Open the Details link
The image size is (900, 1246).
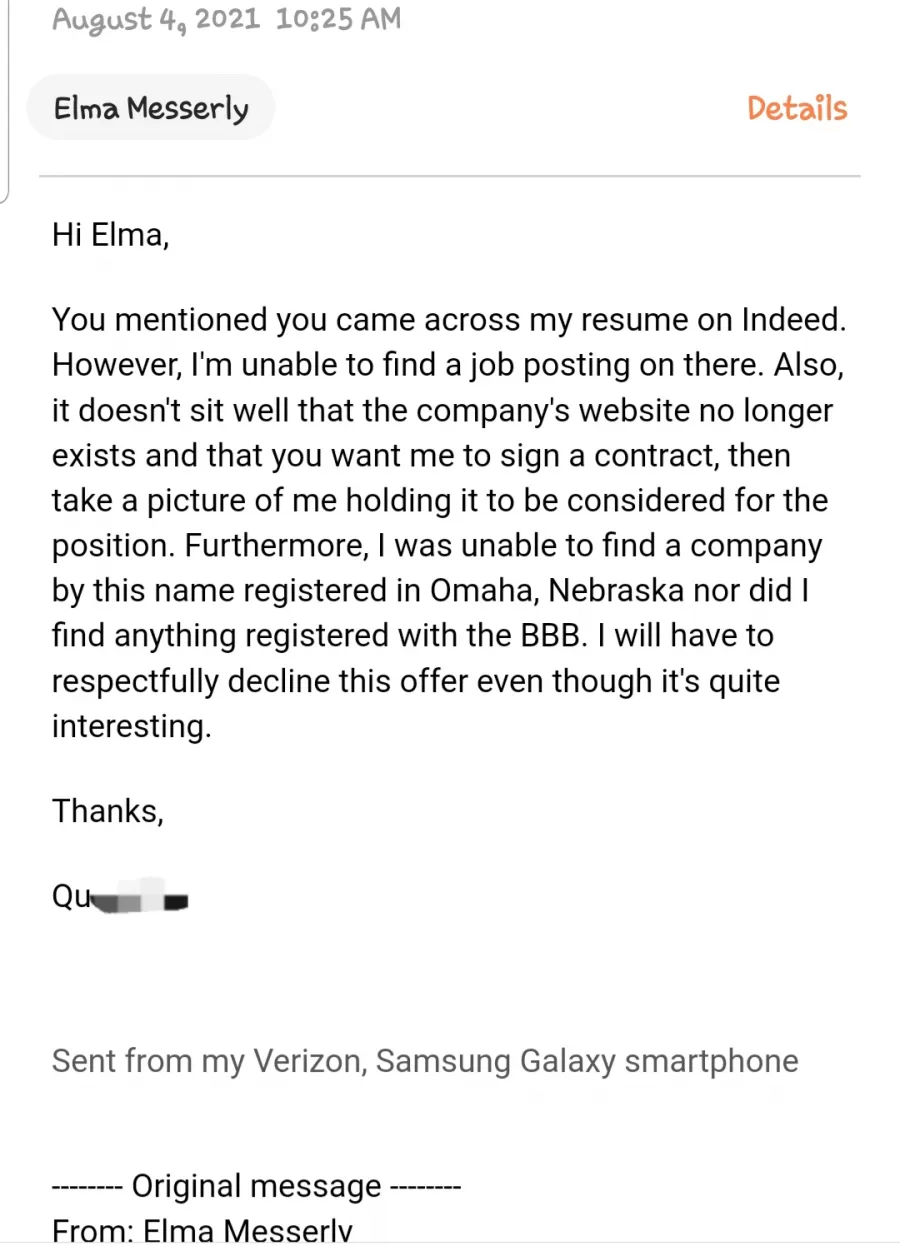point(797,108)
